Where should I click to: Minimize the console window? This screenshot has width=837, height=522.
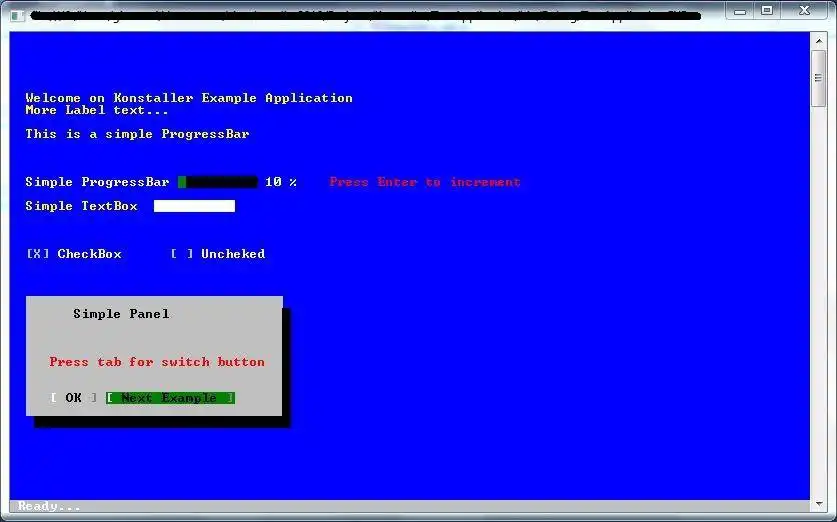pyautogui.click(x=739, y=11)
